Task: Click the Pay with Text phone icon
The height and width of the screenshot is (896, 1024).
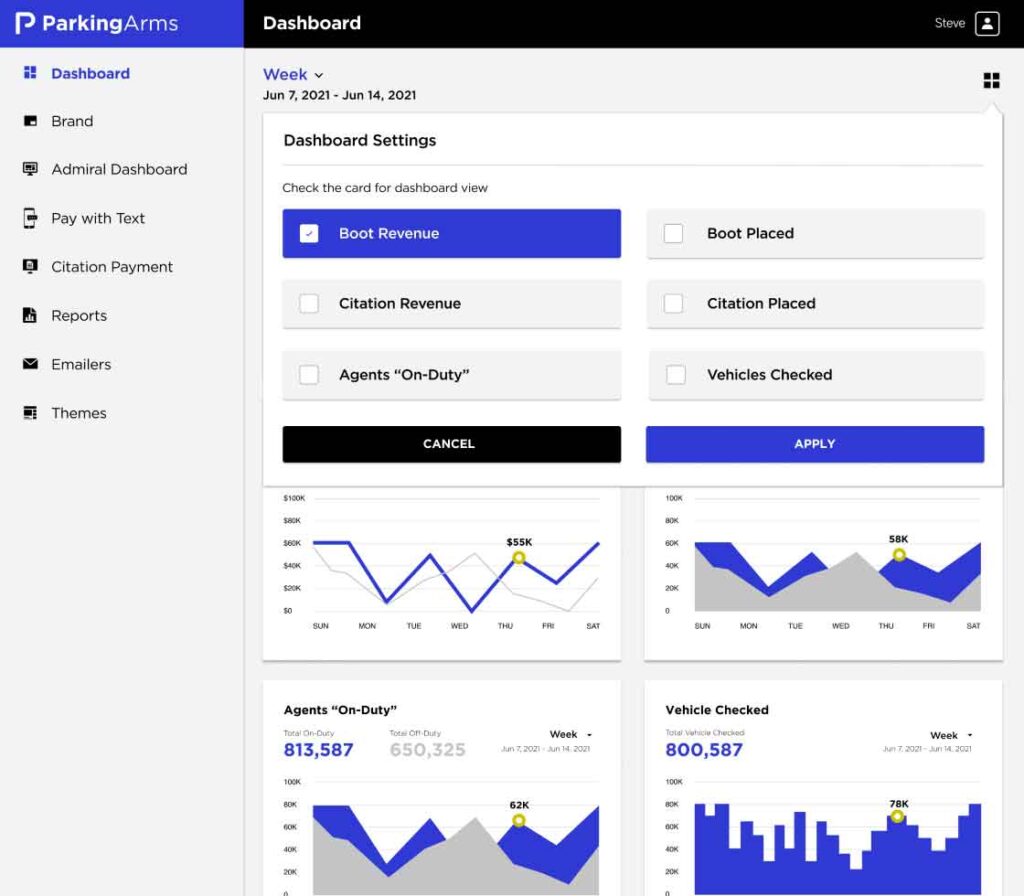Action: click(x=30, y=218)
